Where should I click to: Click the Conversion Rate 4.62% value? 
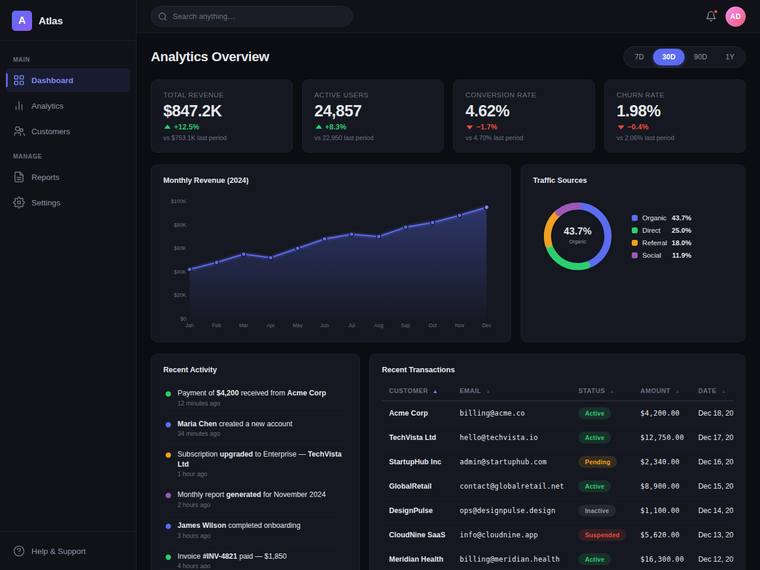(487, 111)
